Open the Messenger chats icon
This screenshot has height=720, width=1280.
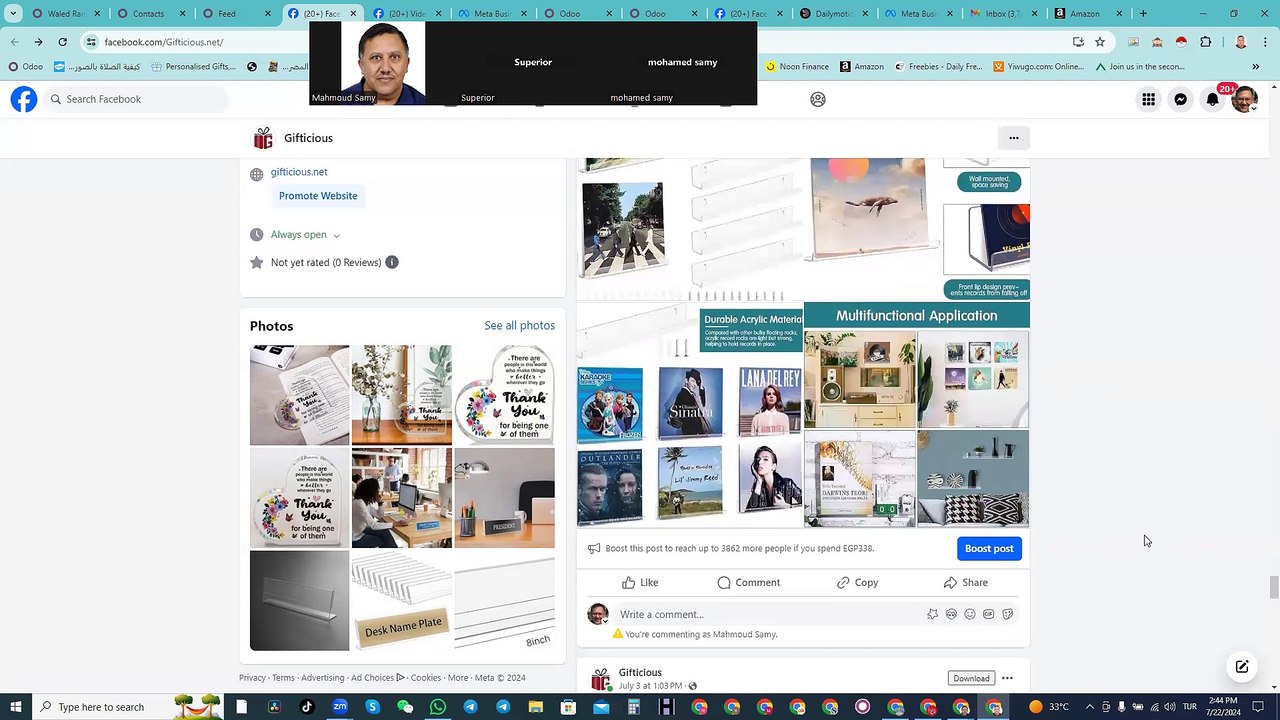coord(1181,99)
